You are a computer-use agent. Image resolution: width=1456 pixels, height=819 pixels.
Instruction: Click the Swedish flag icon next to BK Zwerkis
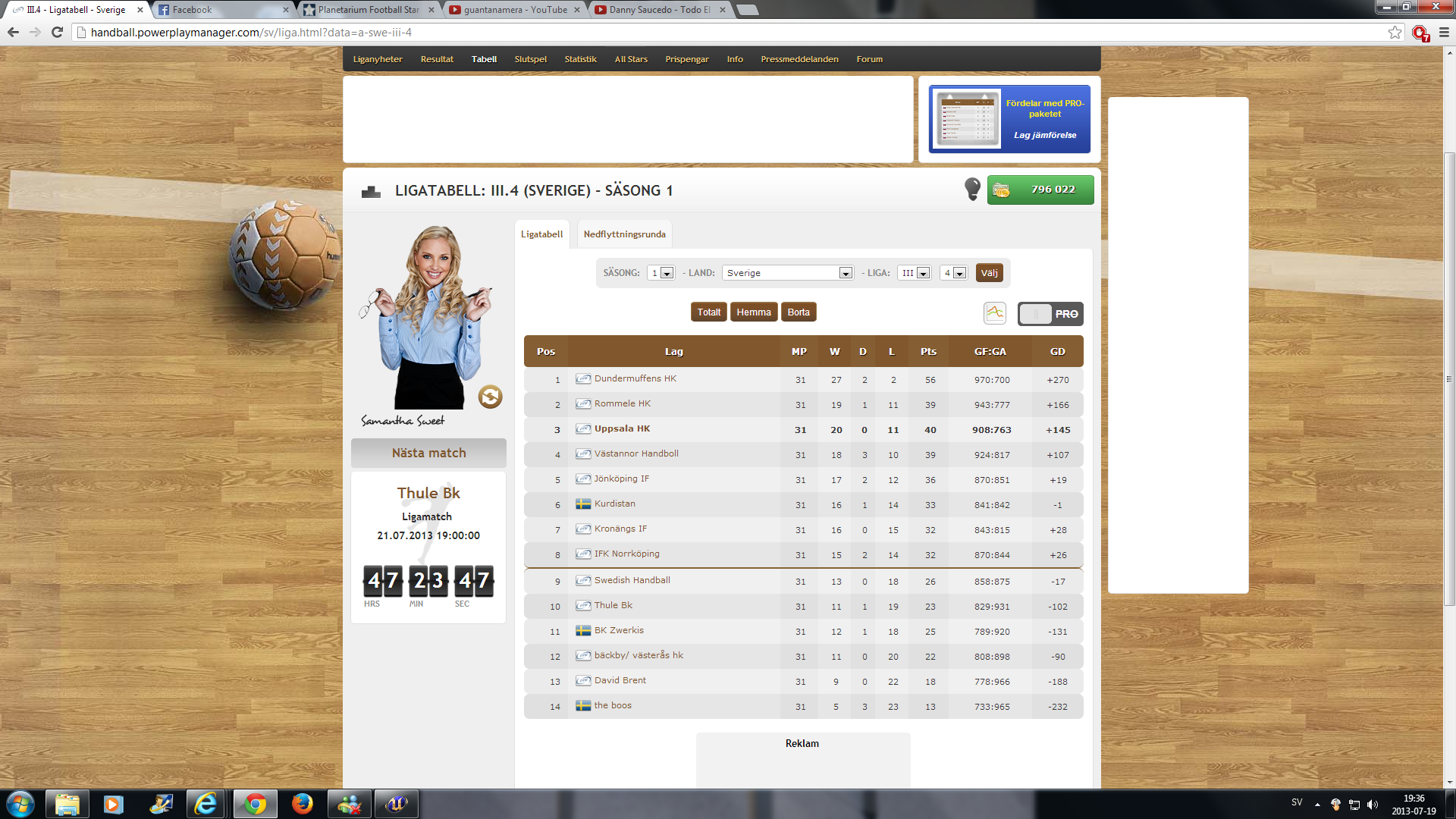(583, 630)
